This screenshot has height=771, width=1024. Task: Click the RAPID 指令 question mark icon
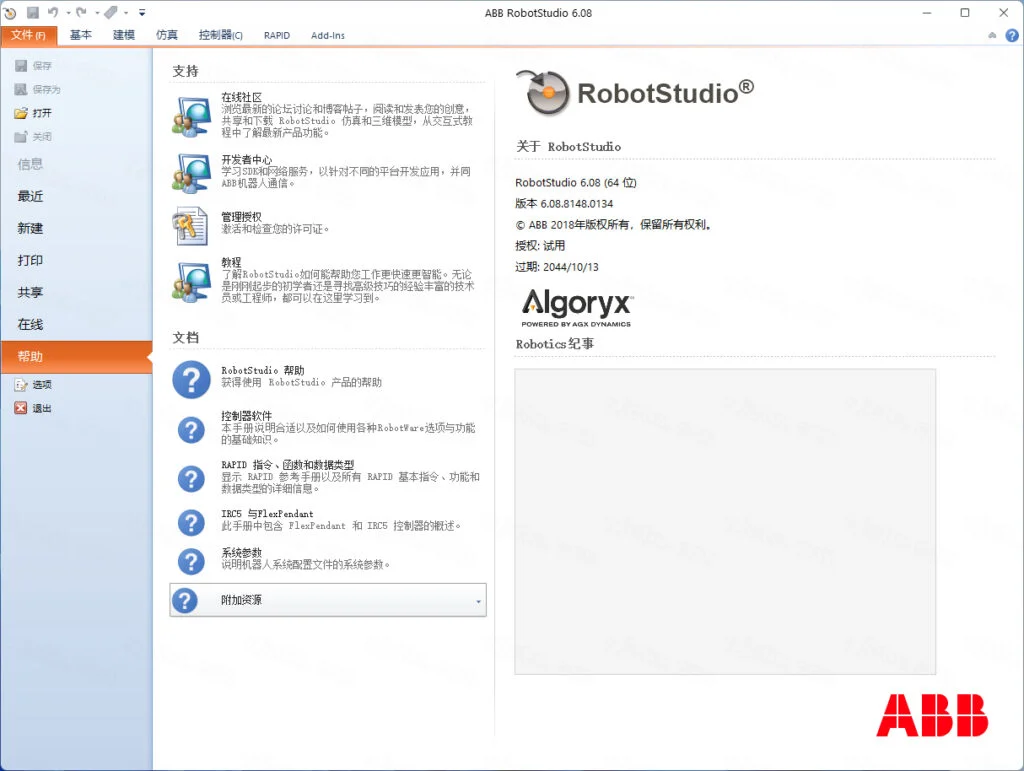(191, 479)
